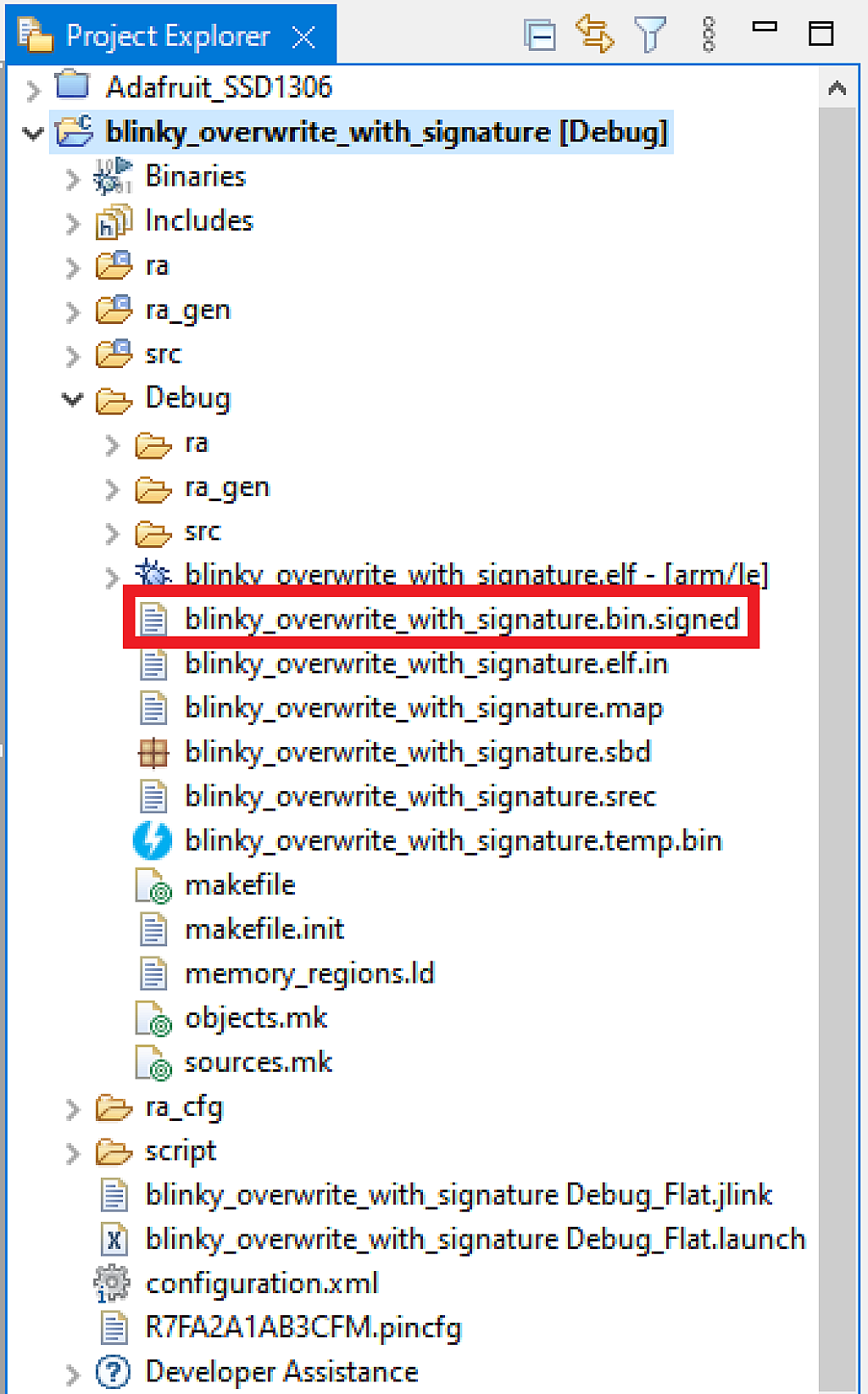
Task: Click the ra_cfg folder icon
Action: [114, 1107]
